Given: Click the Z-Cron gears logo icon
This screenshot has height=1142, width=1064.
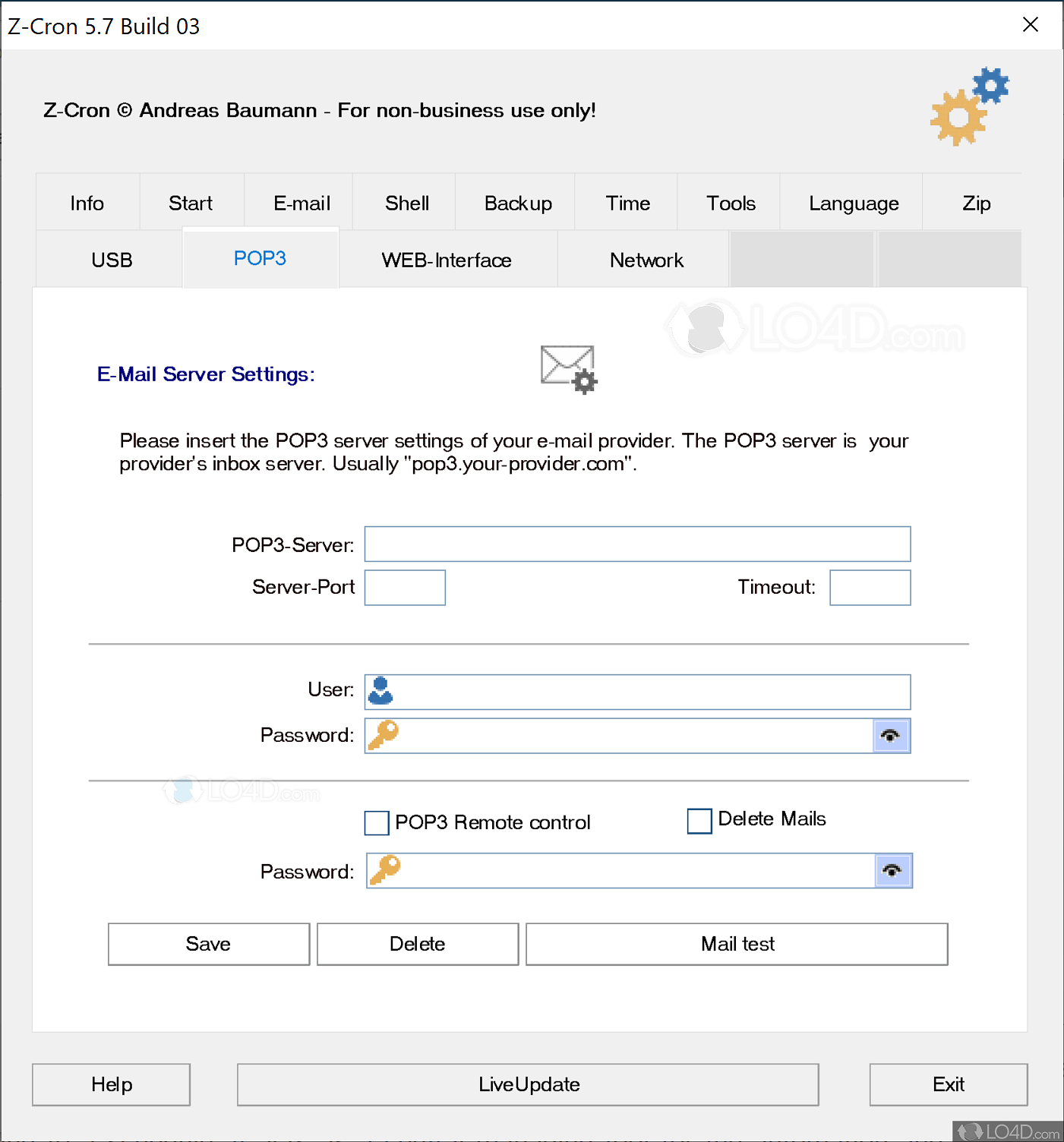Looking at the screenshot, I should 970,106.
